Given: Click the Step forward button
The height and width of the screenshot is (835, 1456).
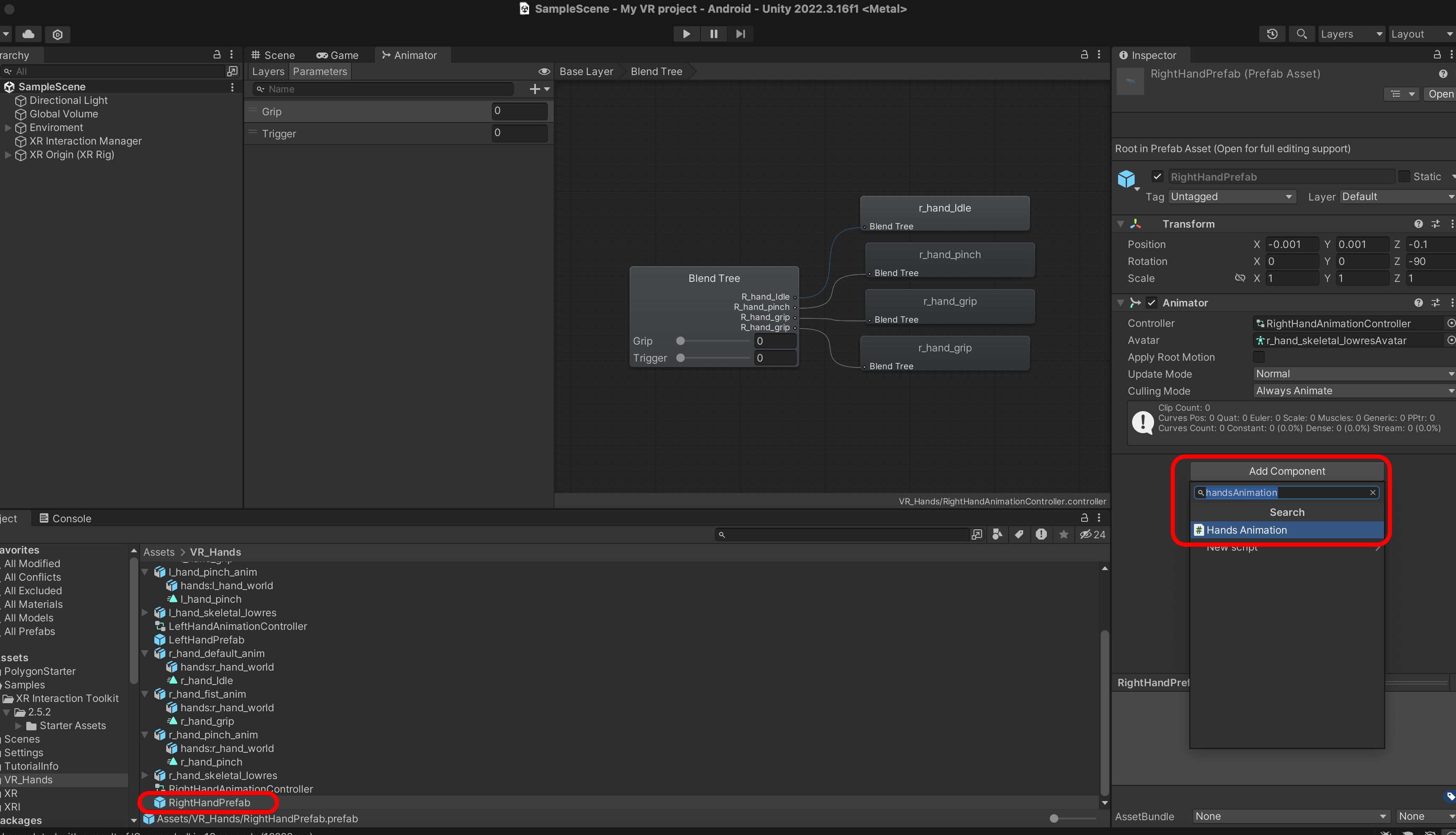Looking at the screenshot, I should click(741, 34).
